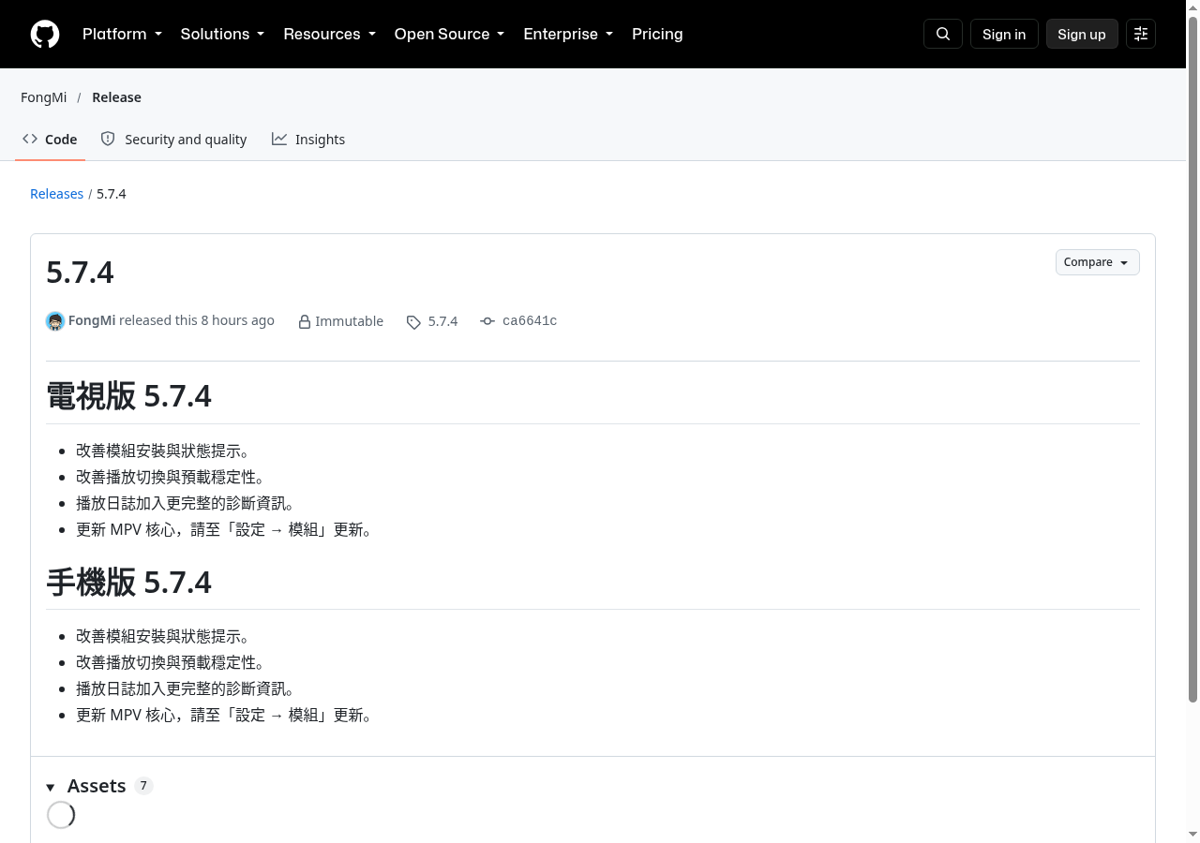Screen dimensions: 1200x843
Task: Click the Code brackets icon
Action: point(30,139)
